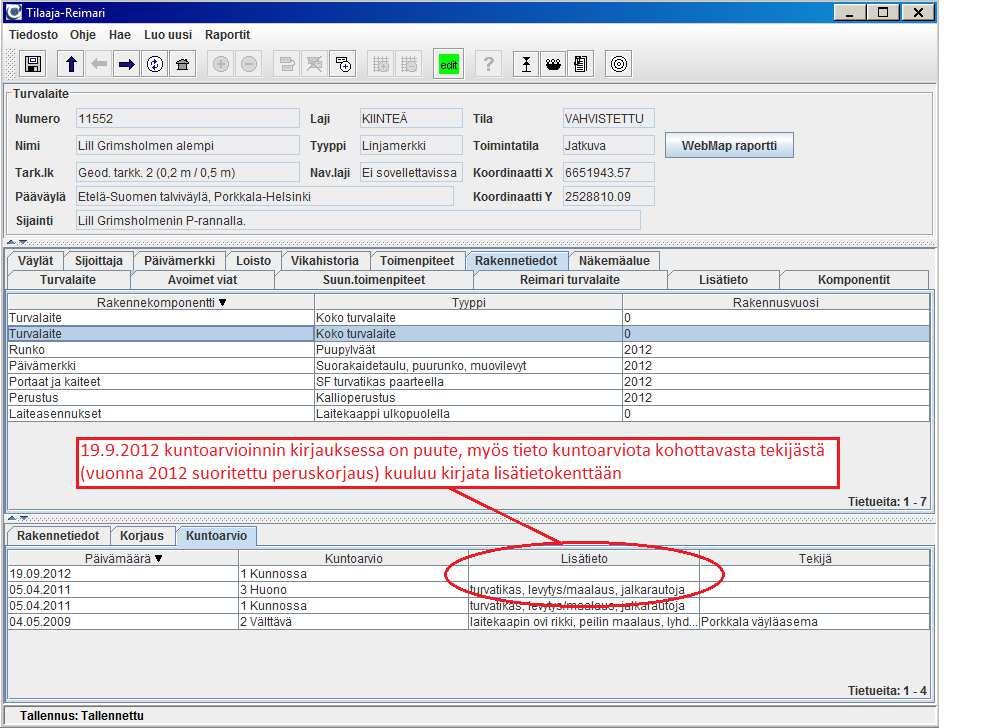Click the add-record icon with plus
Image resolution: width=1008 pixels, height=728 pixels.
[343, 64]
